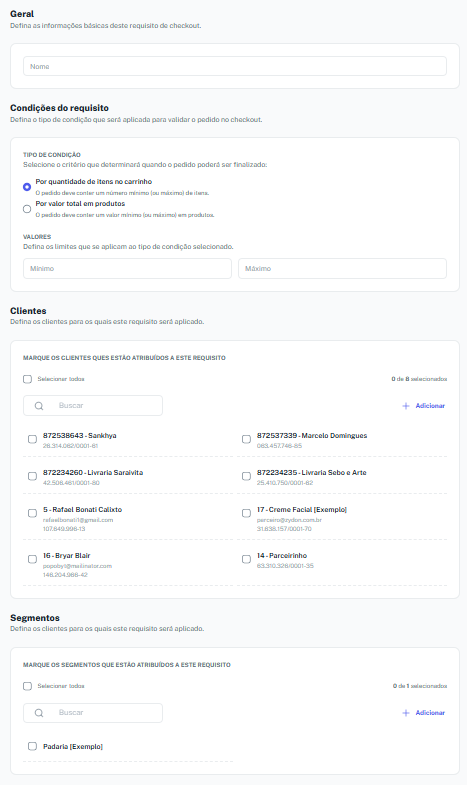Check the Sankhya client checkbox
The height and width of the screenshot is (785, 467).
[x=33, y=439]
